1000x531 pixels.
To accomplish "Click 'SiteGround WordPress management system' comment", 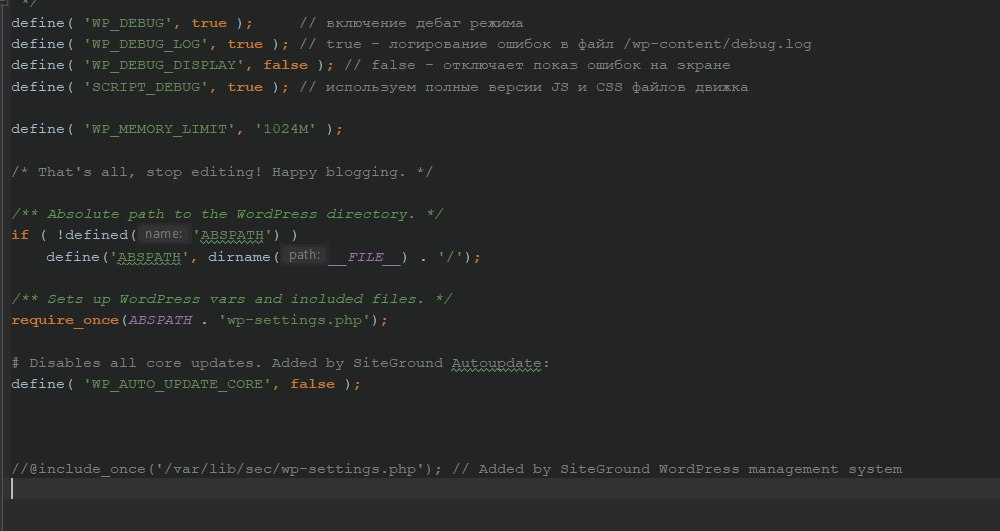I will point(731,469).
